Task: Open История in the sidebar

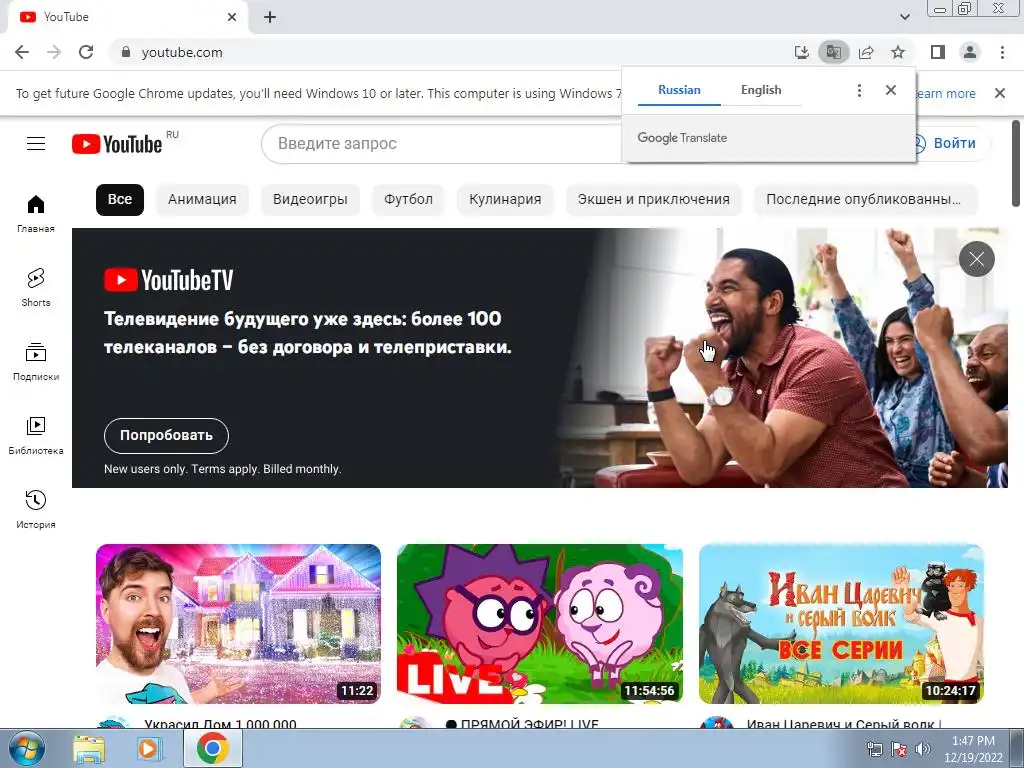Action: [36, 509]
